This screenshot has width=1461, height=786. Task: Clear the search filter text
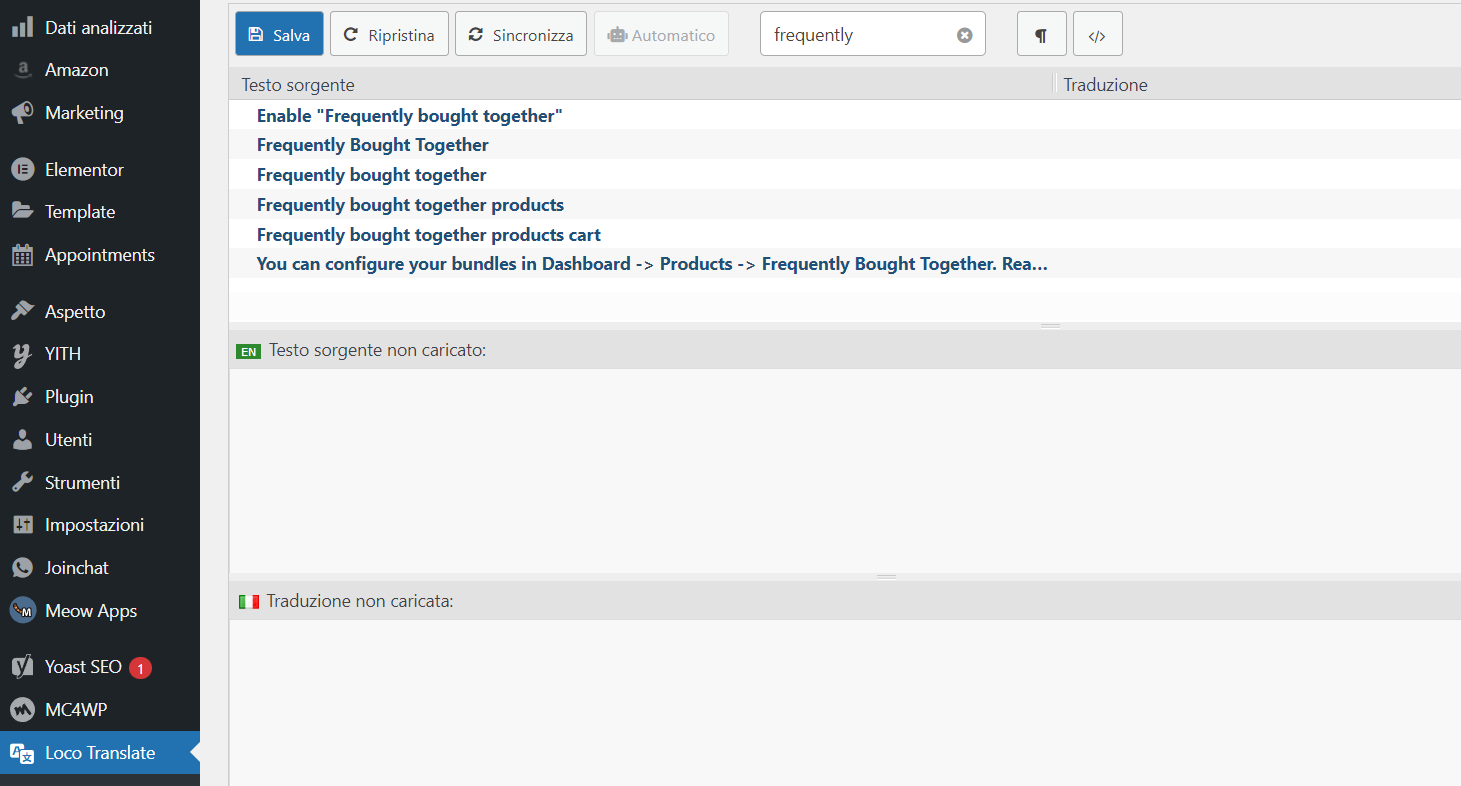click(x=964, y=35)
